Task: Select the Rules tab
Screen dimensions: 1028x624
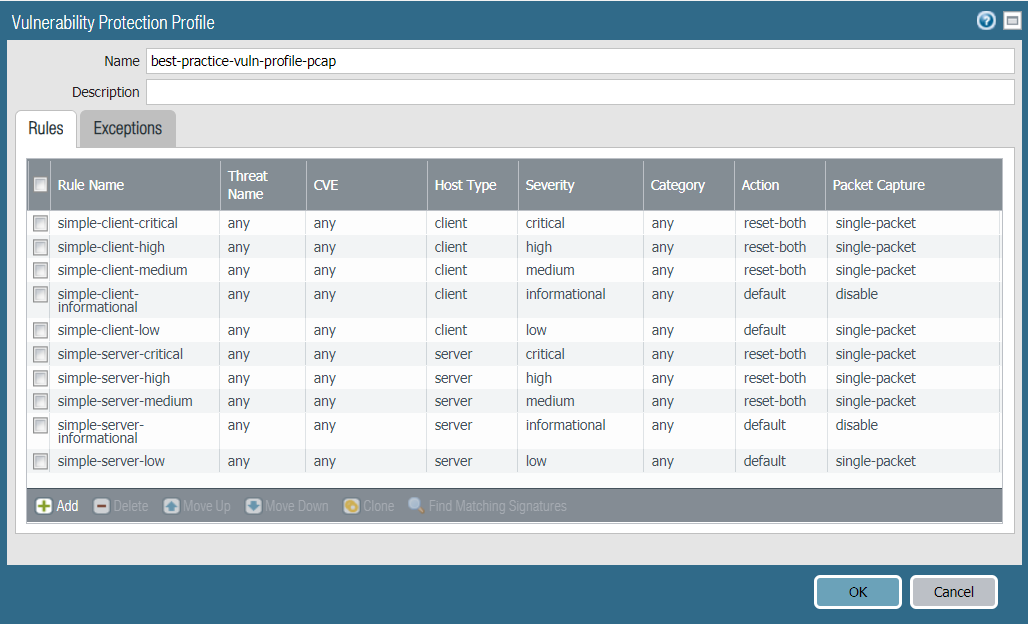Action: pyautogui.click(x=46, y=129)
